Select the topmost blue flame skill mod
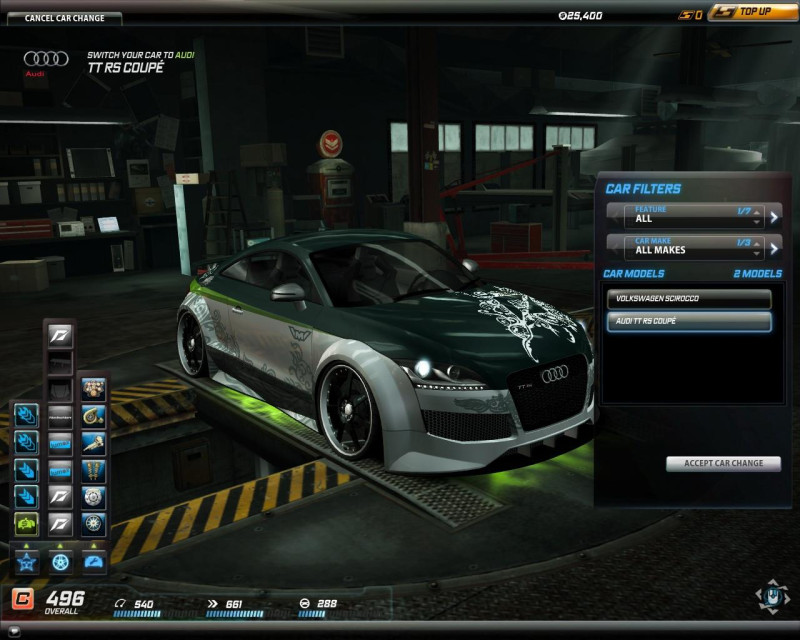Screen dimensions: 800x640 click(27, 415)
